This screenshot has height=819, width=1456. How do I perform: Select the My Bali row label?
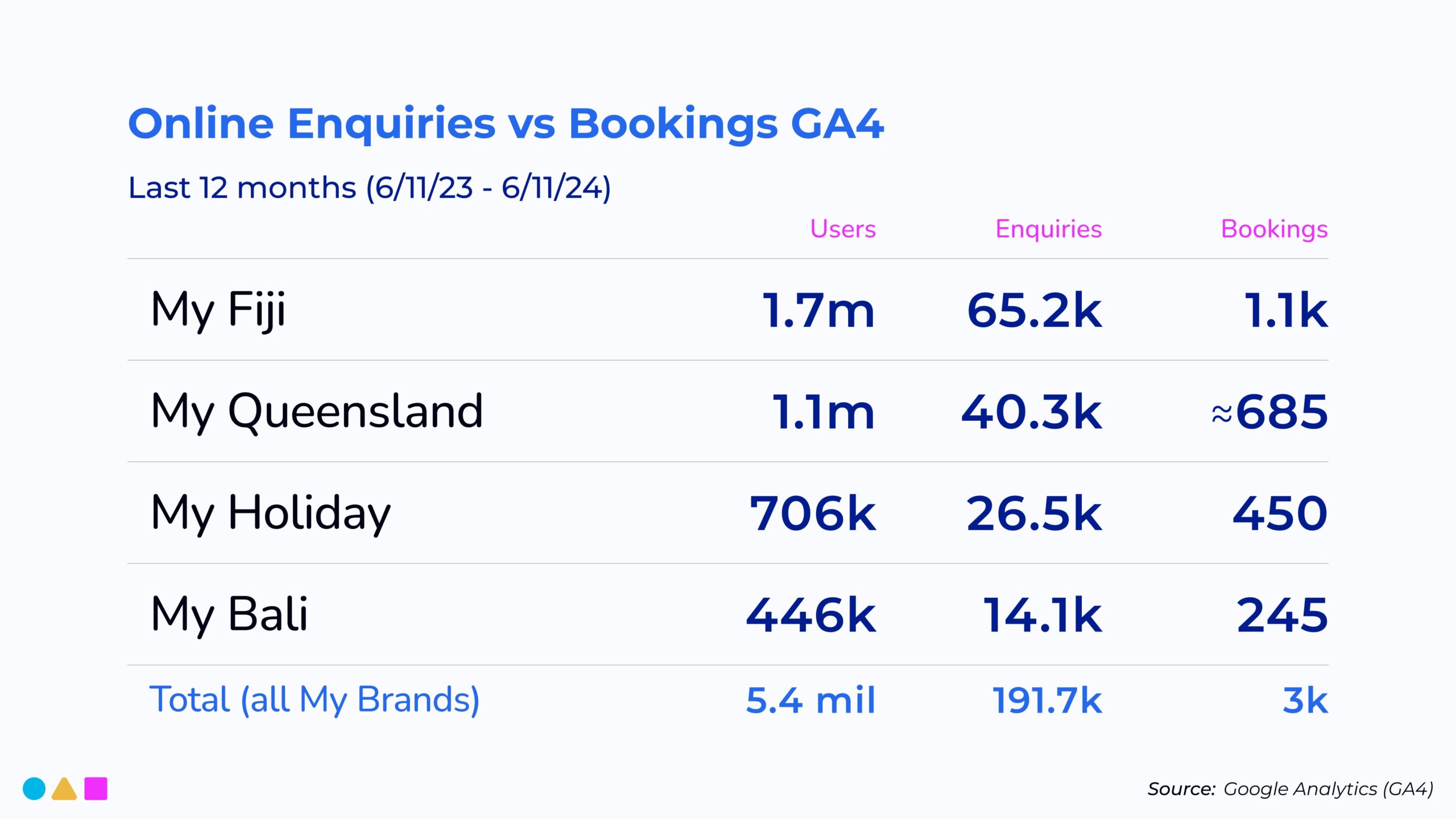pos(229,614)
